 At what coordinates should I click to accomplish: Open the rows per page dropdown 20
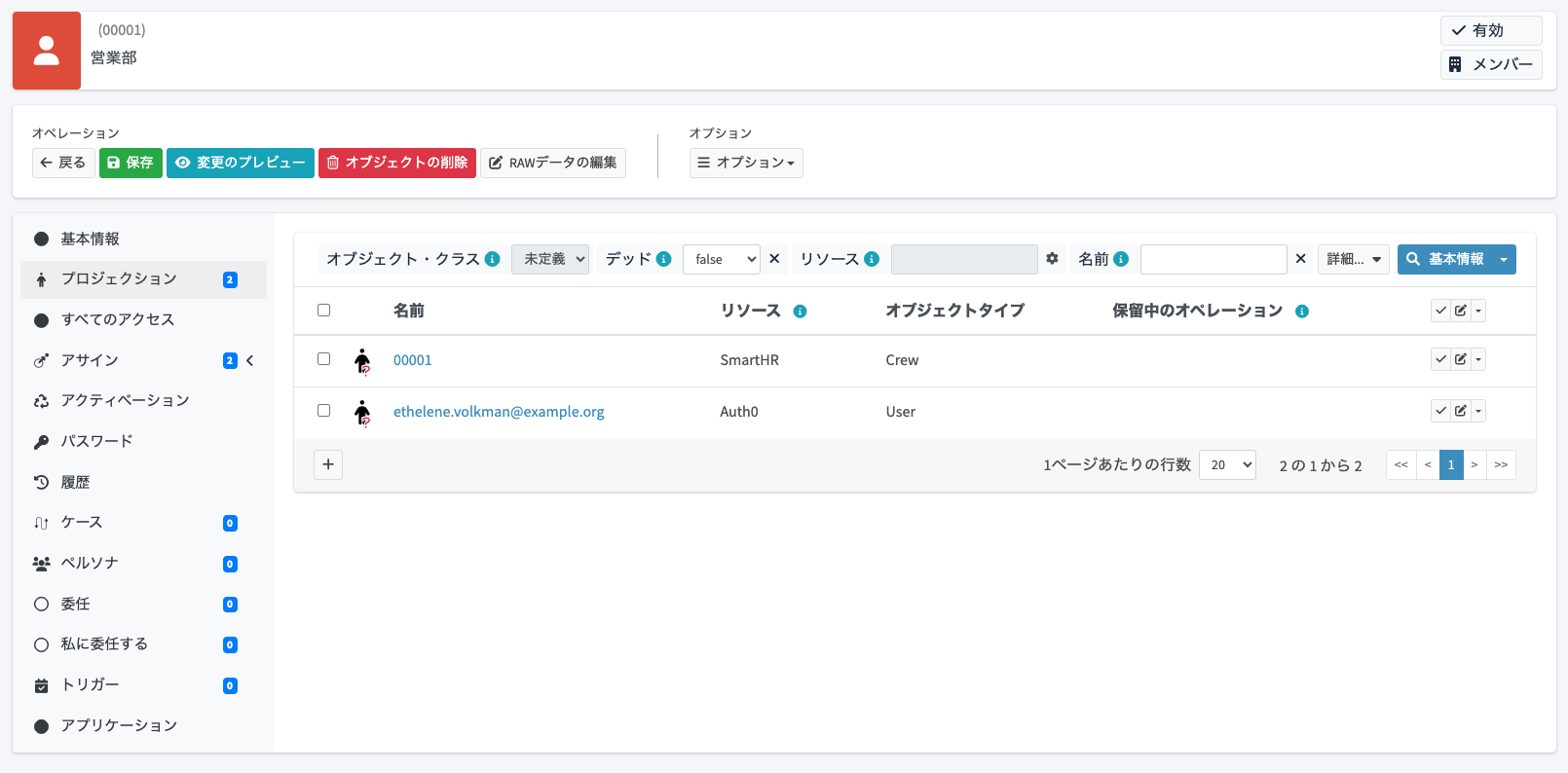tap(1227, 464)
